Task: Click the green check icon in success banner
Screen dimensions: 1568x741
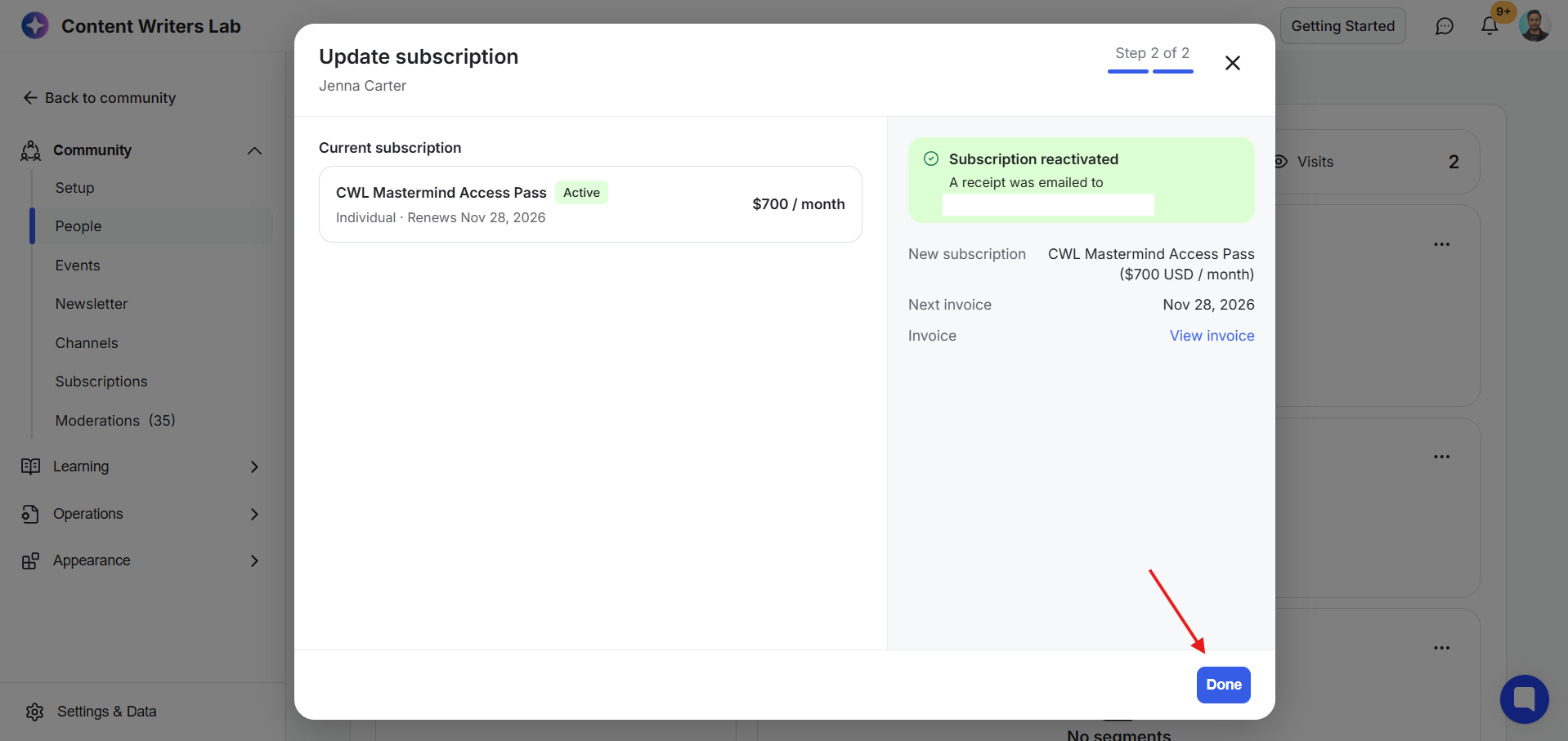Action: (931, 158)
